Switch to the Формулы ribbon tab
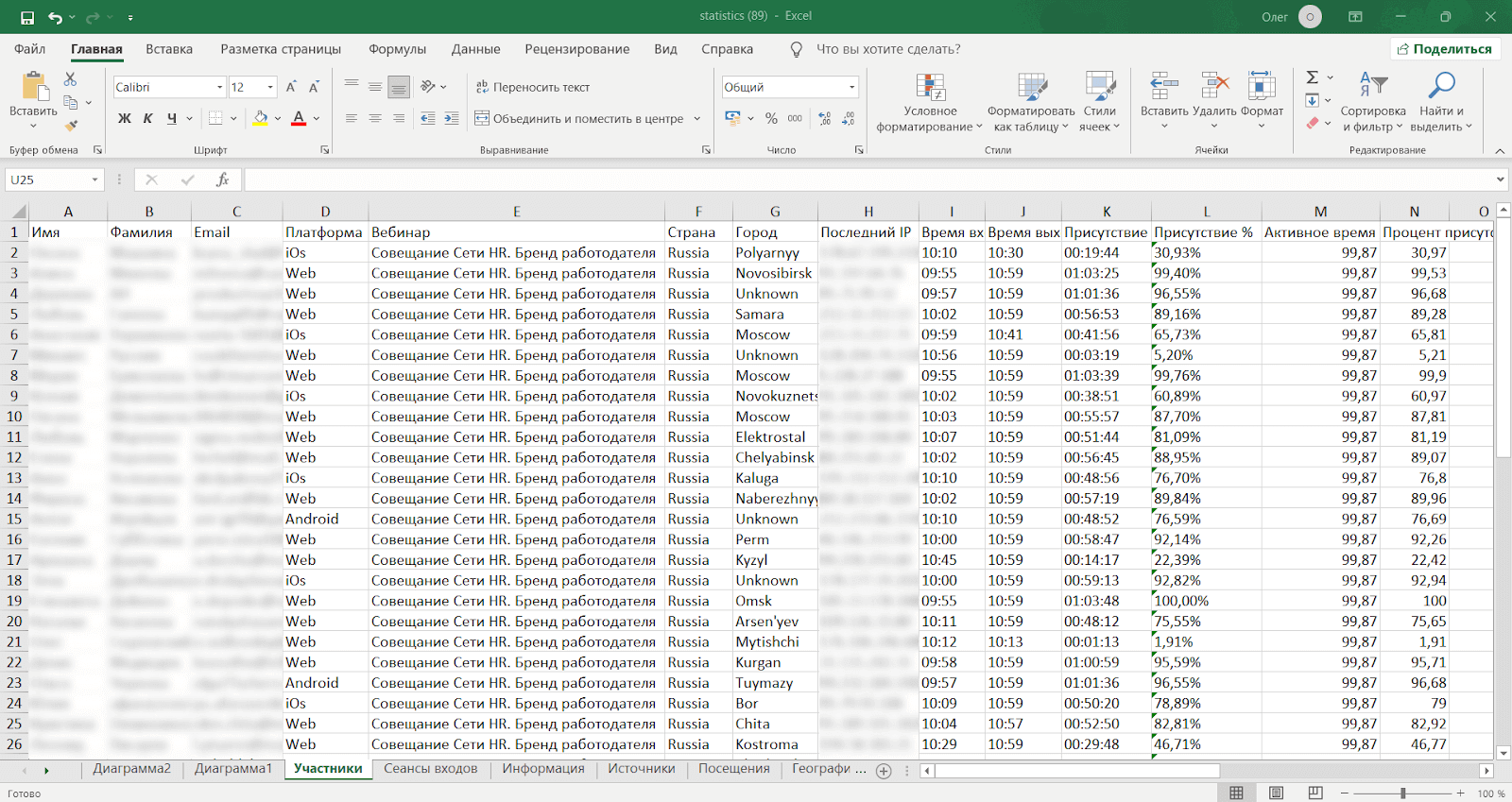 [397, 49]
